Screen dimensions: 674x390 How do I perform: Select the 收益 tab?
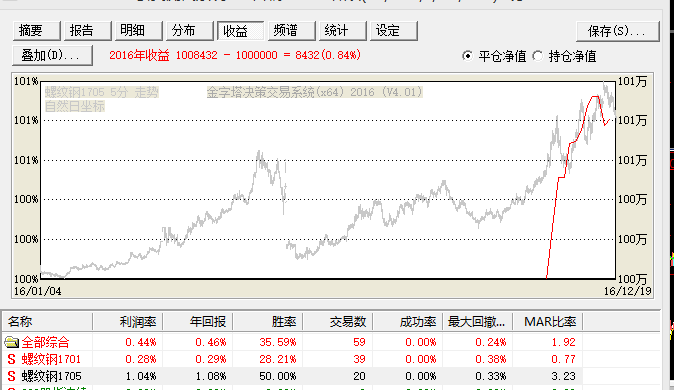[240, 31]
